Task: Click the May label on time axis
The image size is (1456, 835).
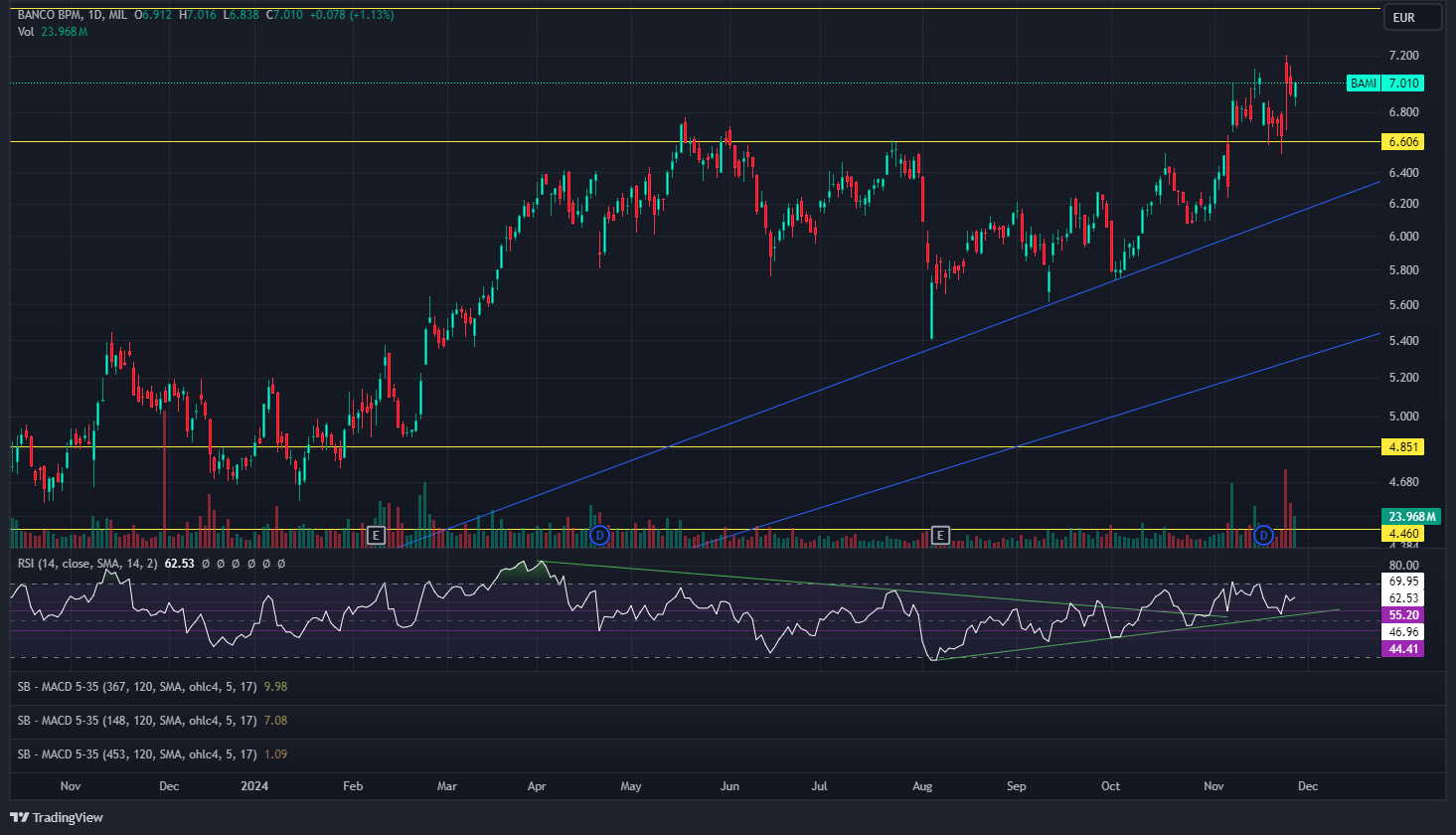Action: [x=631, y=786]
